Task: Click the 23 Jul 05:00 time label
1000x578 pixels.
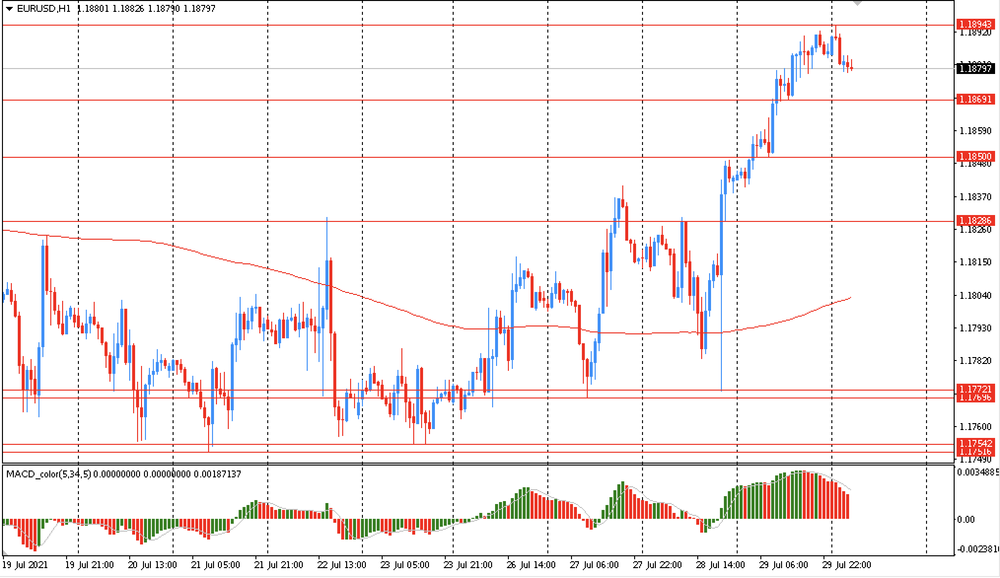Action: point(405,565)
